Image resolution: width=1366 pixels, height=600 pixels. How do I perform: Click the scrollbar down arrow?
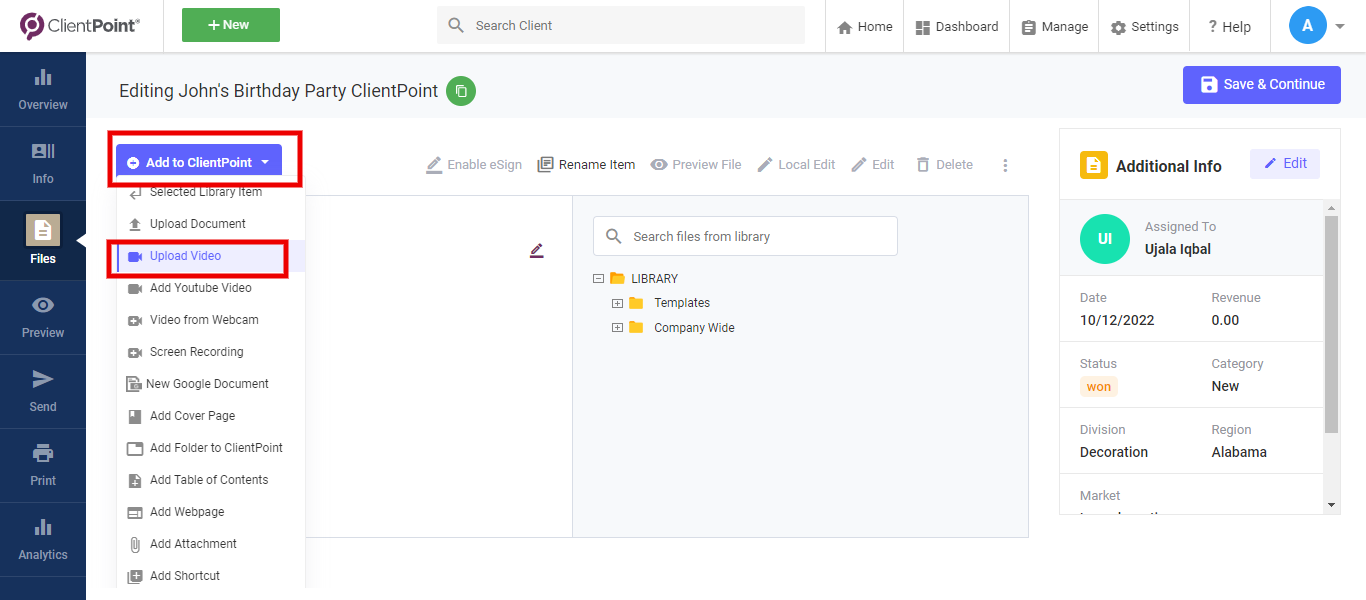tap(1331, 505)
